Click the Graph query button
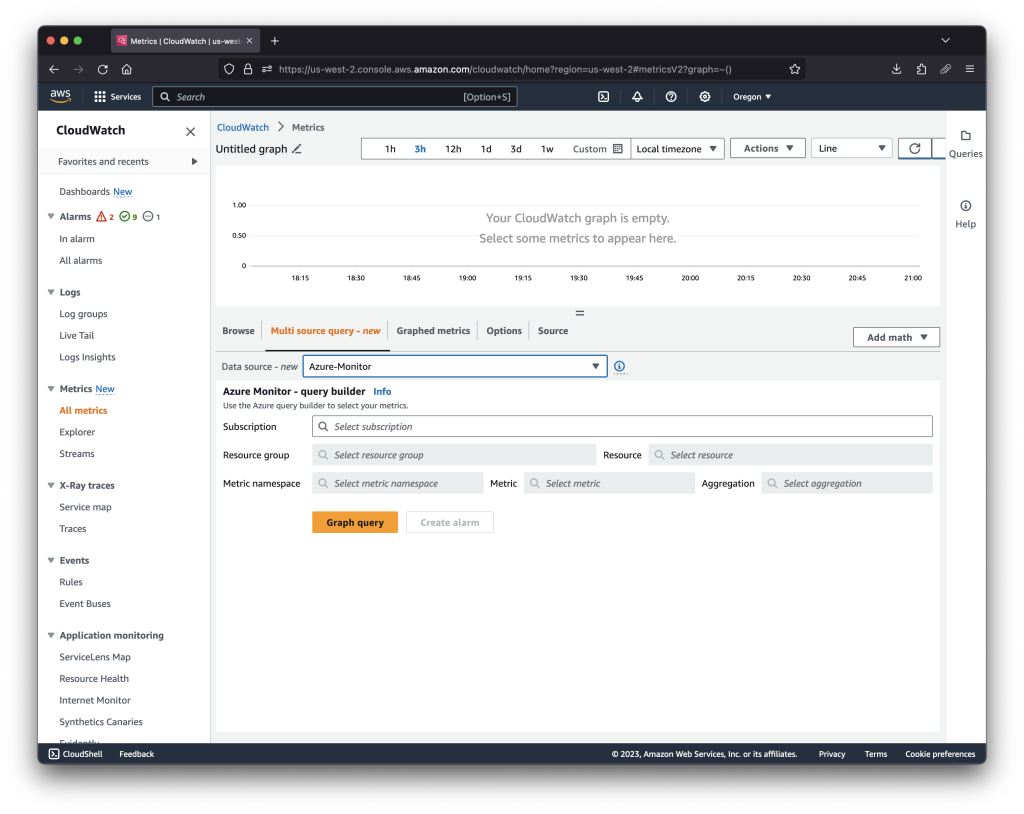 (355, 521)
